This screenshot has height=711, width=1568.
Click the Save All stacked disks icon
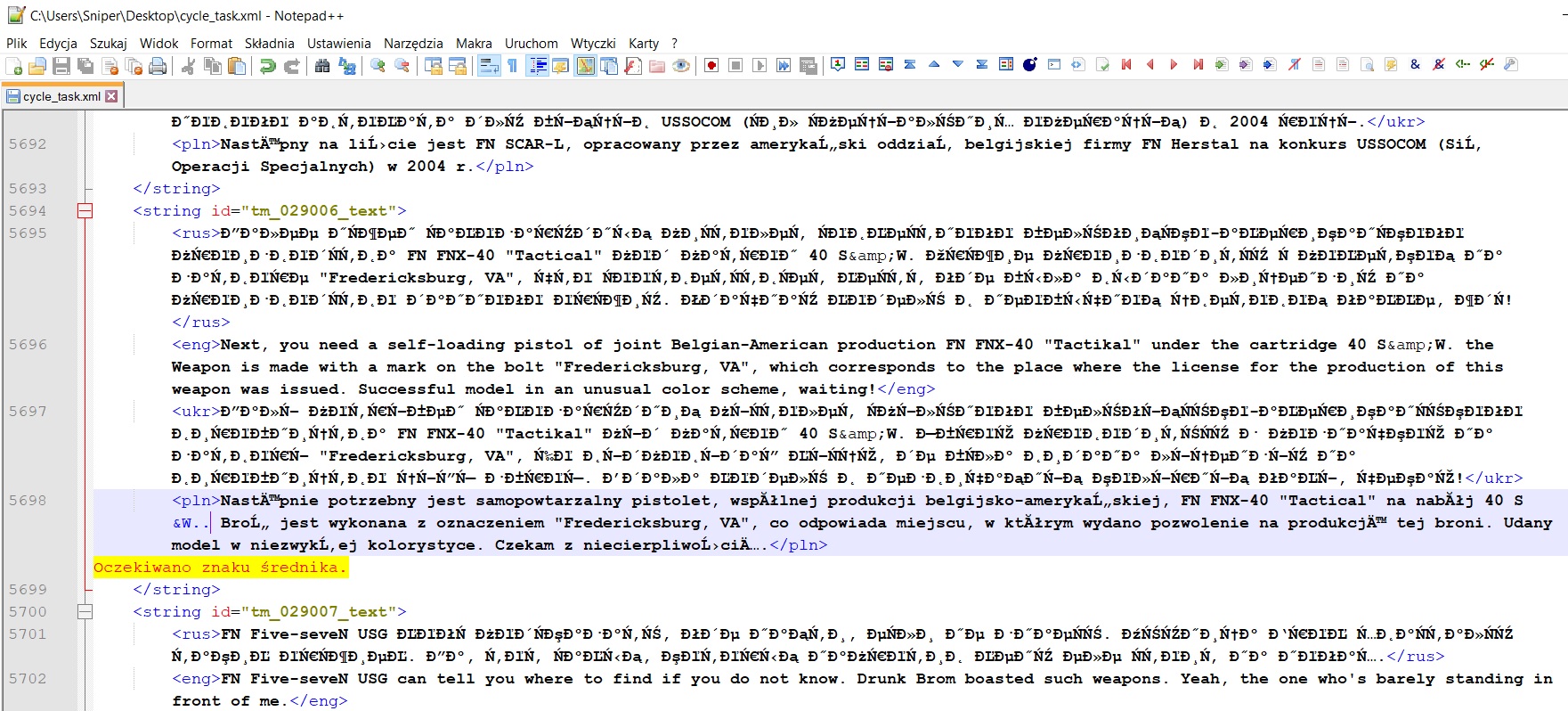click(85, 65)
